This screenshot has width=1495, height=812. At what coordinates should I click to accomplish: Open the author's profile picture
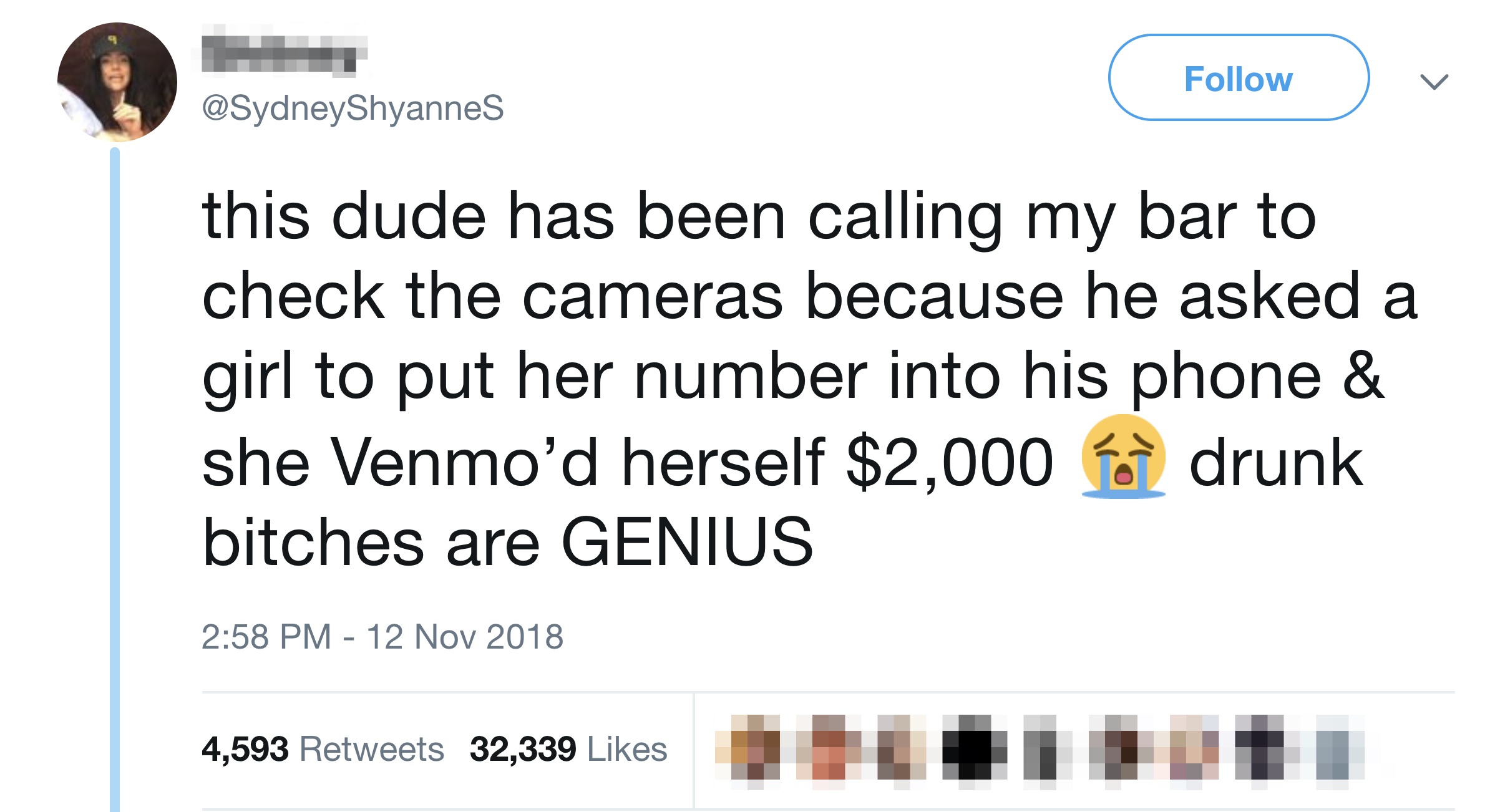click(117, 82)
